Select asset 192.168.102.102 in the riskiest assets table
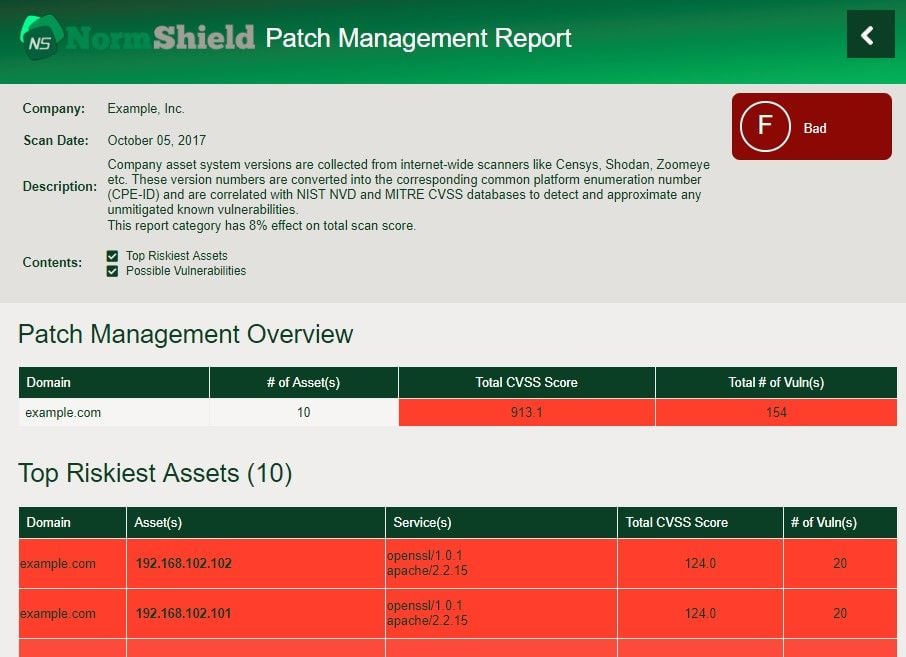Screen dimensions: 906x657 pyautogui.click(x=183, y=563)
